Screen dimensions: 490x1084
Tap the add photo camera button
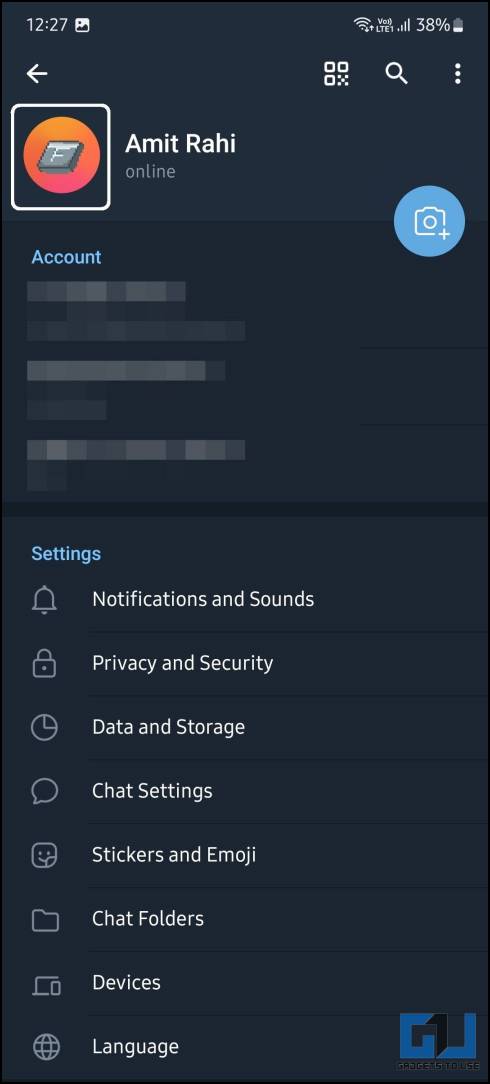pyautogui.click(x=429, y=221)
